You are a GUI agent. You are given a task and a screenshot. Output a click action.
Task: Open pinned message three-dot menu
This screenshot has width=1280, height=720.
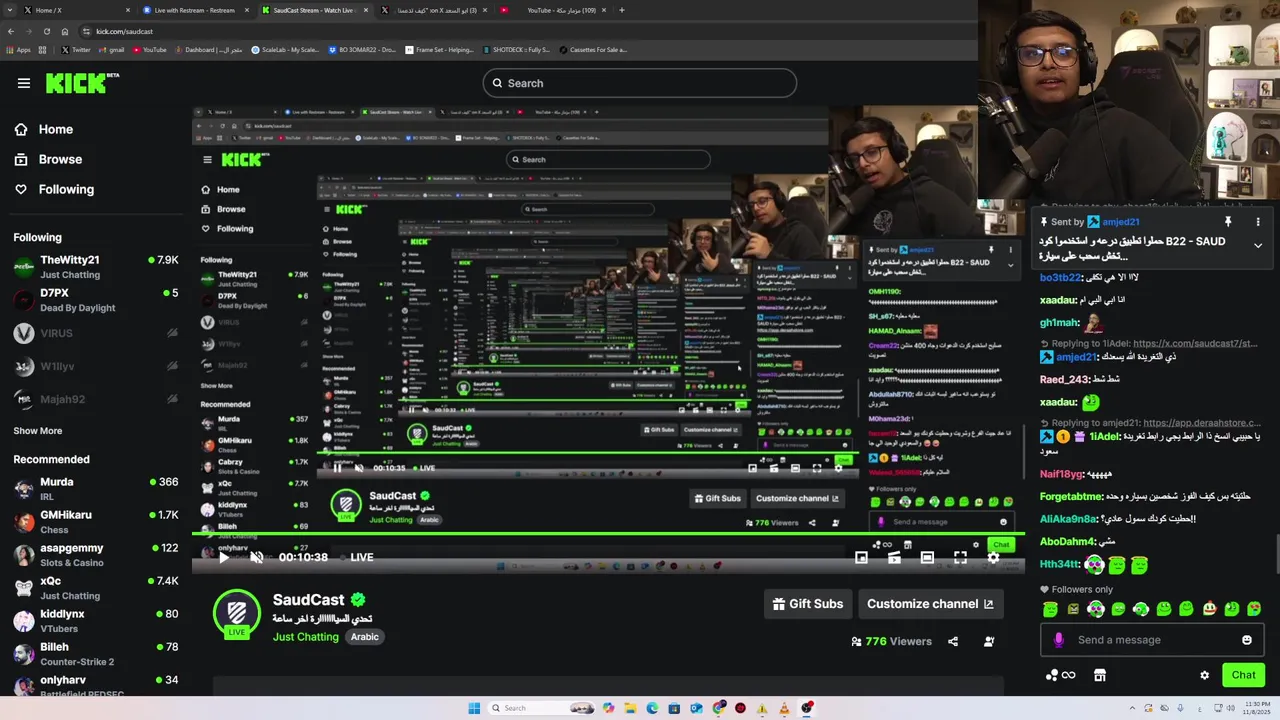point(1258,222)
